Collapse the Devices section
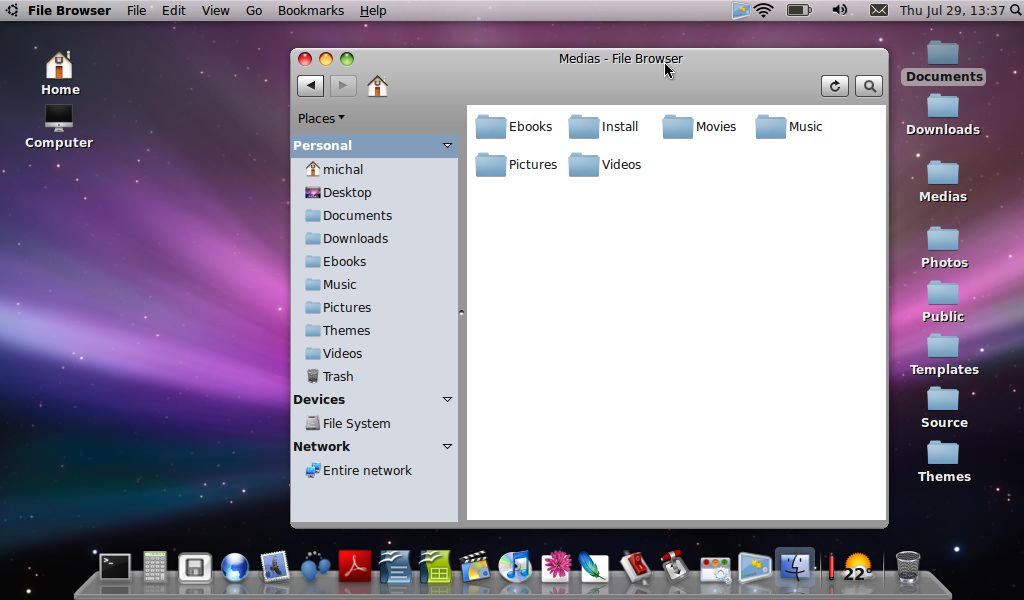 click(x=447, y=399)
